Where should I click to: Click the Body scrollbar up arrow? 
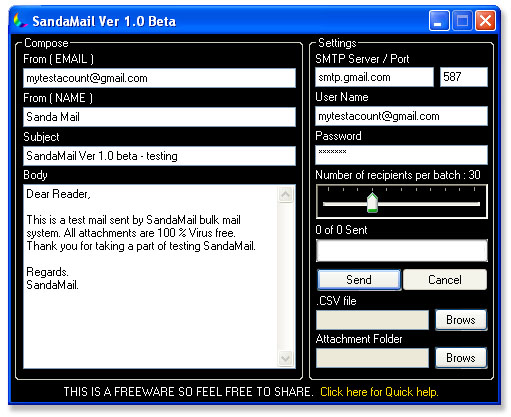286,194
